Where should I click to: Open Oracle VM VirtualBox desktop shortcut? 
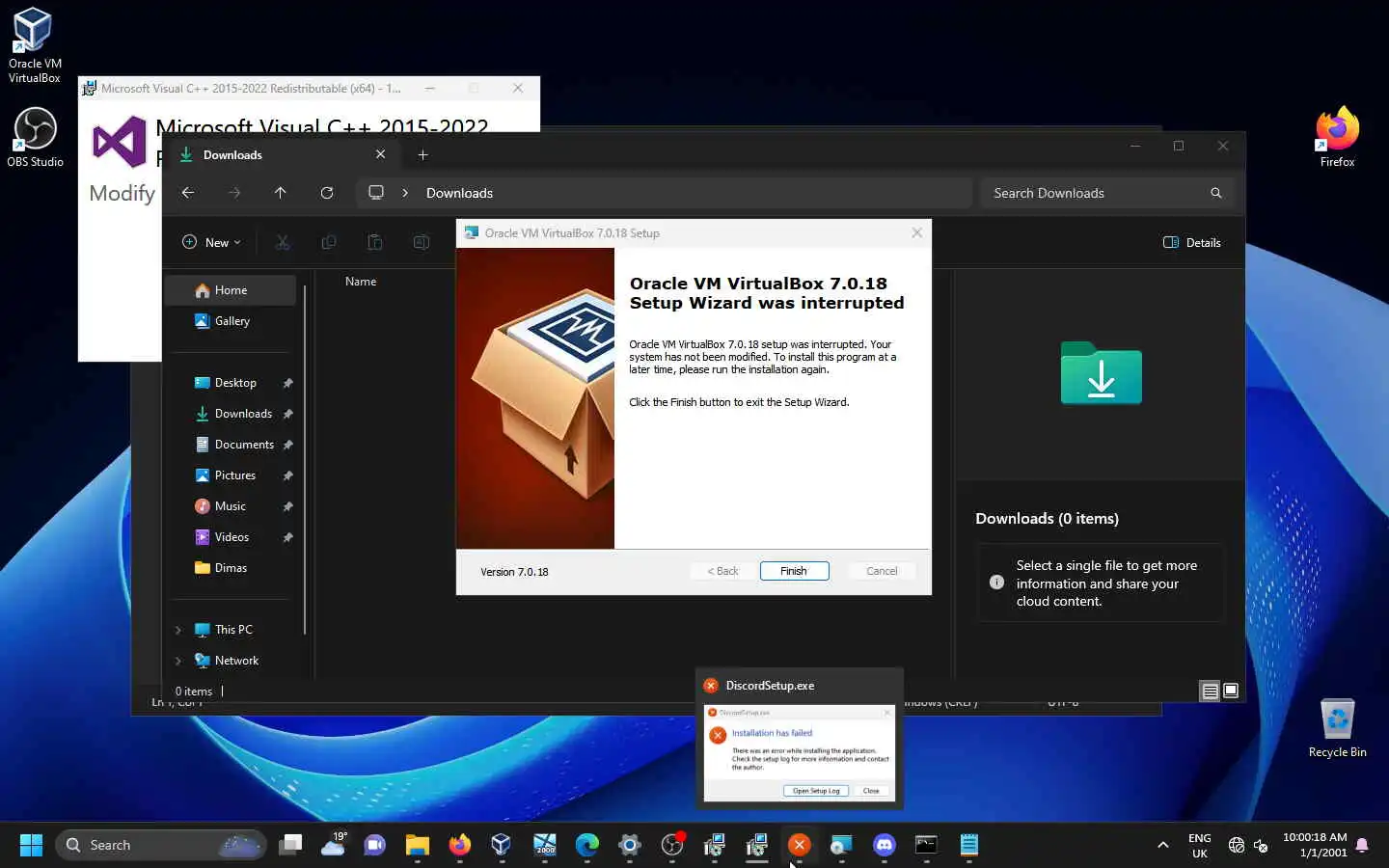[x=35, y=44]
